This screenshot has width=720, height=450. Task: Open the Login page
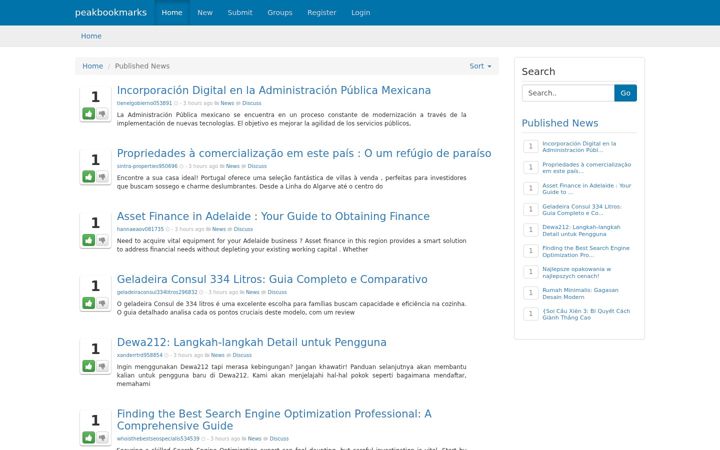pos(360,12)
